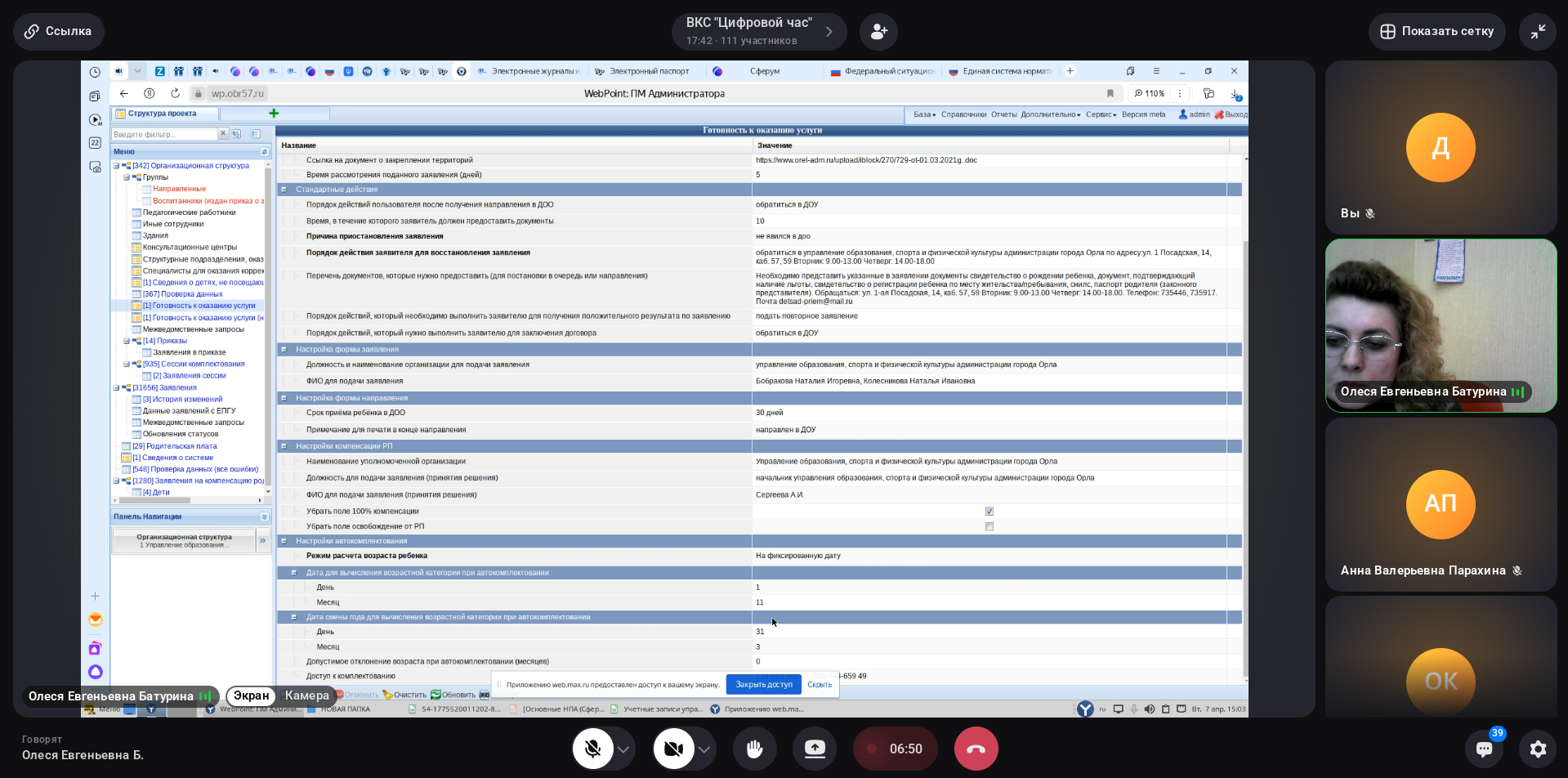The width and height of the screenshot is (1568, 778).
Task: Start screen sharing with the share icon
Action: (815, 749)
